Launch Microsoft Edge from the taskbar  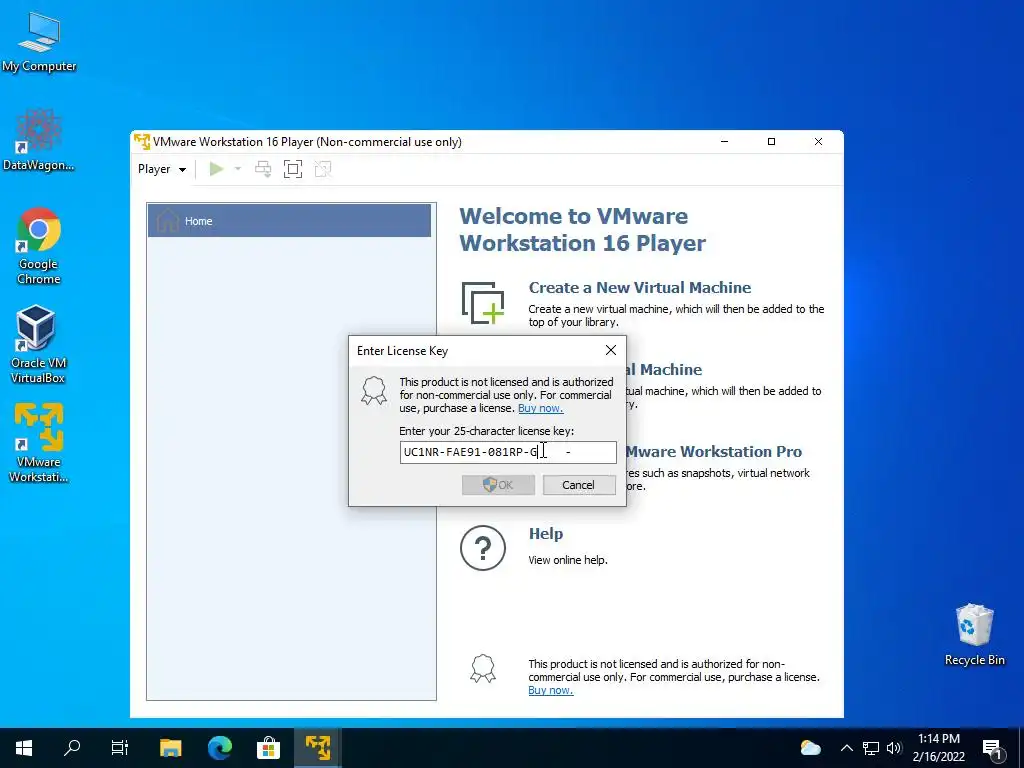click(x=219, y=748)
